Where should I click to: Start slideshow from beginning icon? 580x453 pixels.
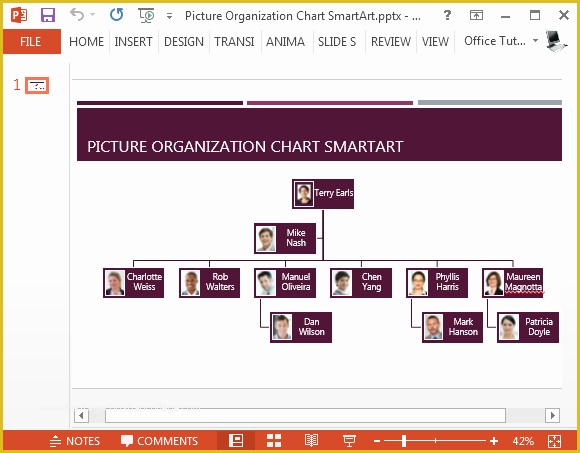(x=146, y=16)
